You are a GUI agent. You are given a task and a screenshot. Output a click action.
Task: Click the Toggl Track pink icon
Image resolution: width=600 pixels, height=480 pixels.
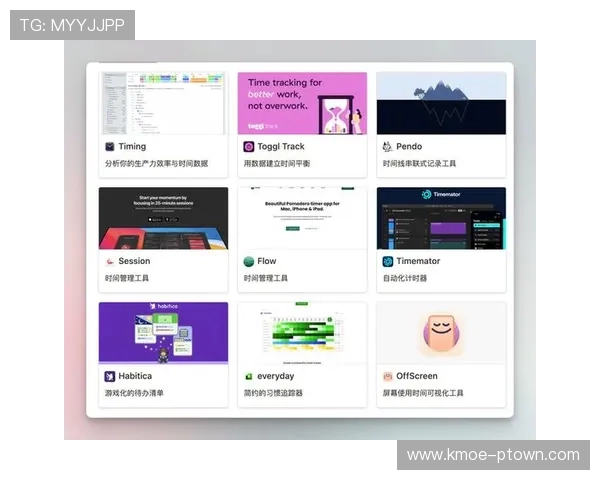point(249,147)
